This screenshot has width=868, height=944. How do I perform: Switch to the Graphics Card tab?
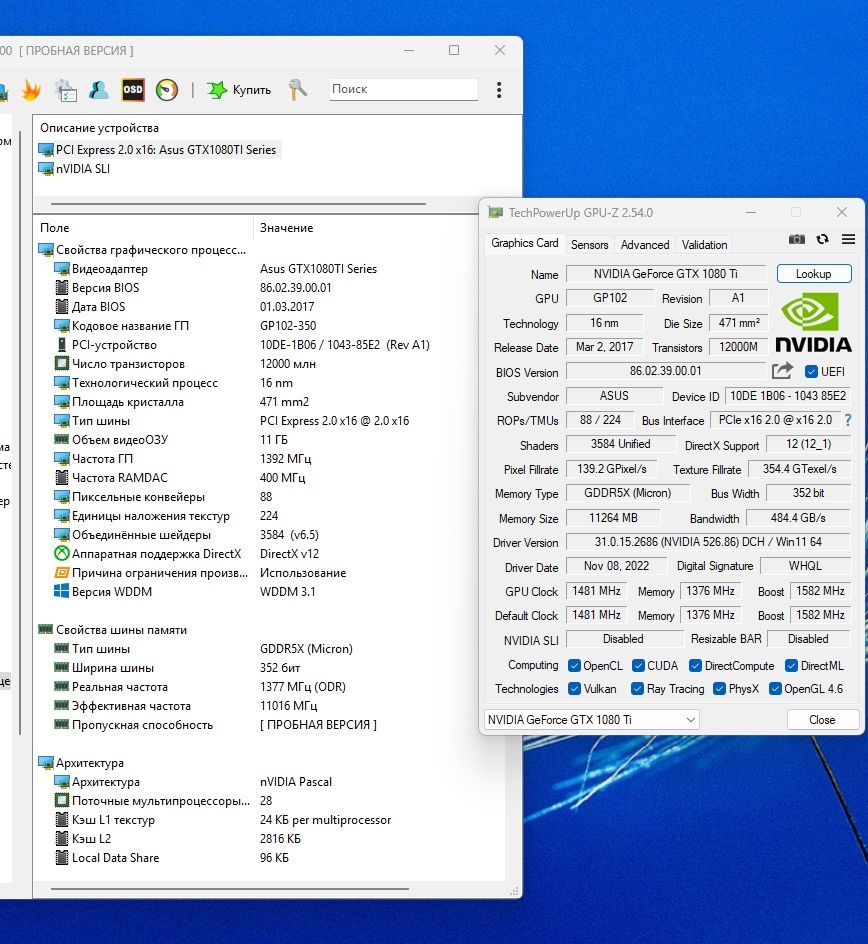coord(524,243)
